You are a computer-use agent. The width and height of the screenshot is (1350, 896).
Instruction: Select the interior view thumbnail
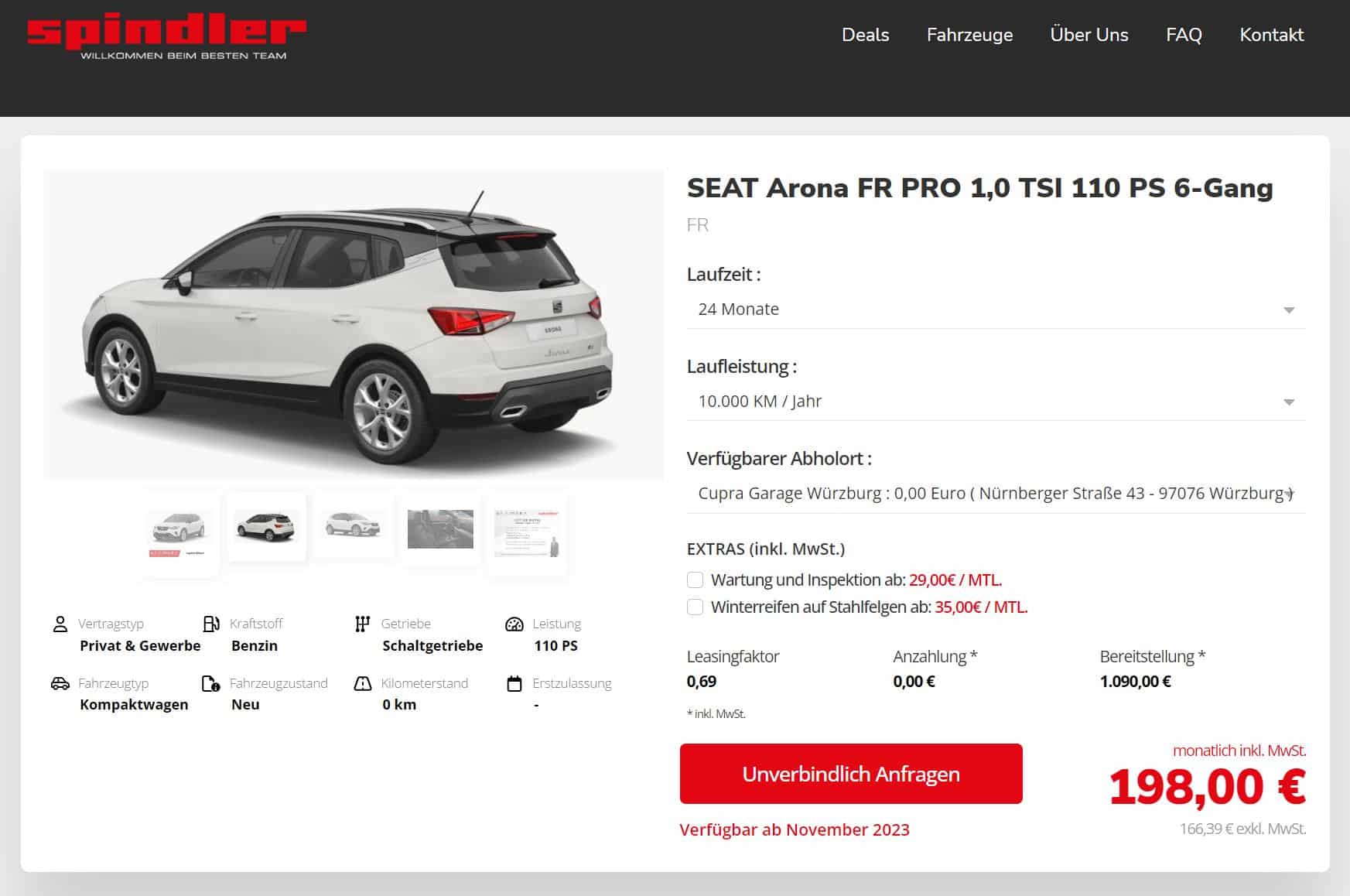[x=440, y=529]
